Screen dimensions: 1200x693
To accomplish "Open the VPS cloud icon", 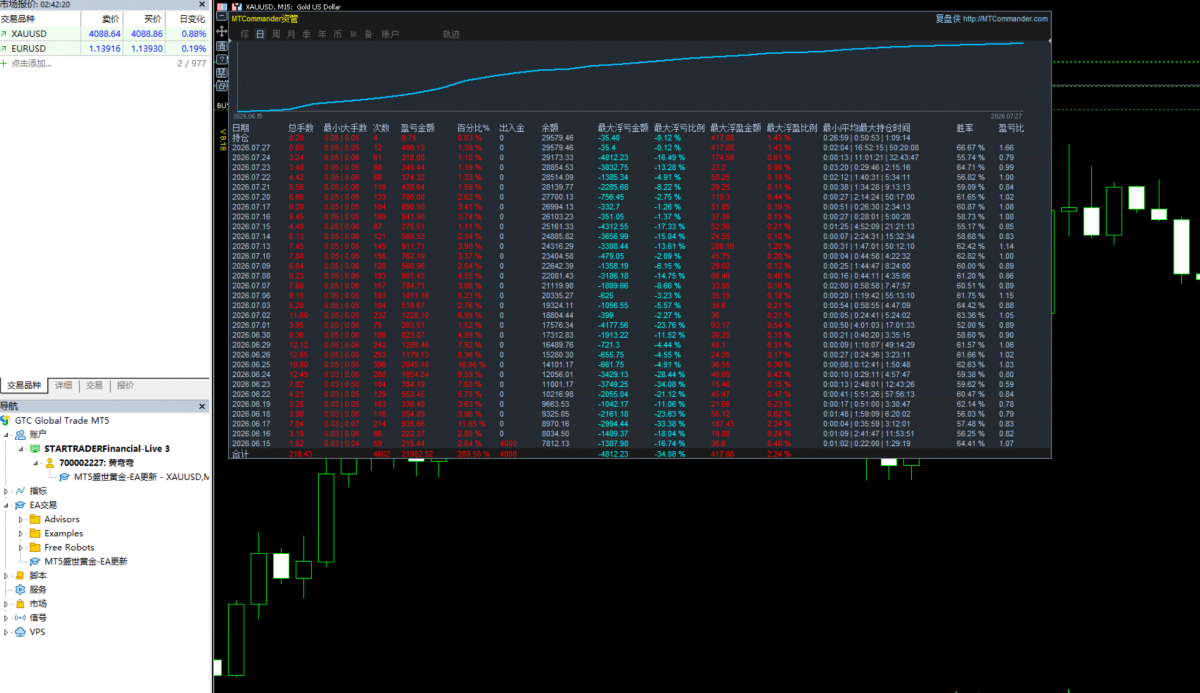I will click(22, 632).
